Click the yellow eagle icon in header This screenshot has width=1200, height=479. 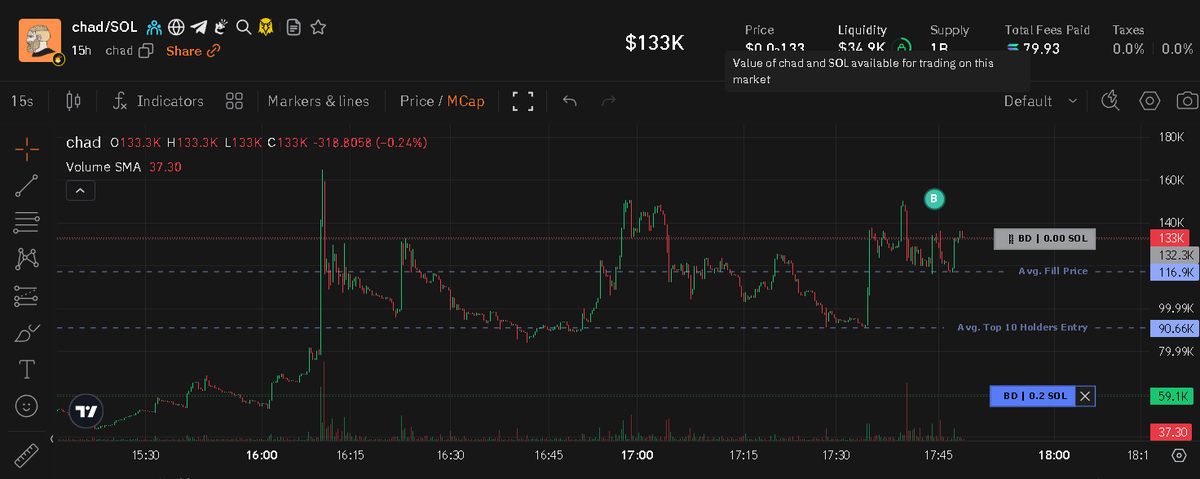[267, 27]
